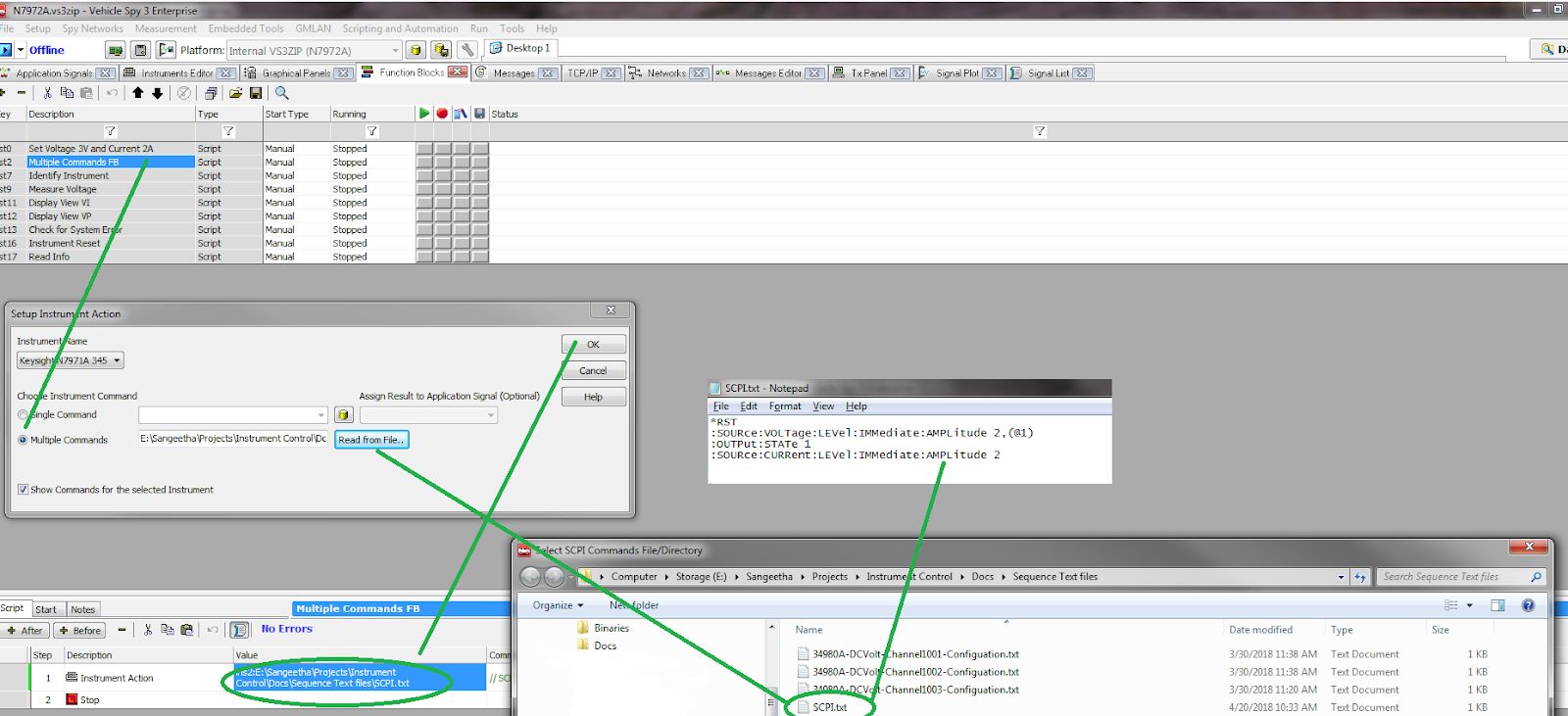
Task: Open the Instrument Name dropdown
Action: point(117,360)
